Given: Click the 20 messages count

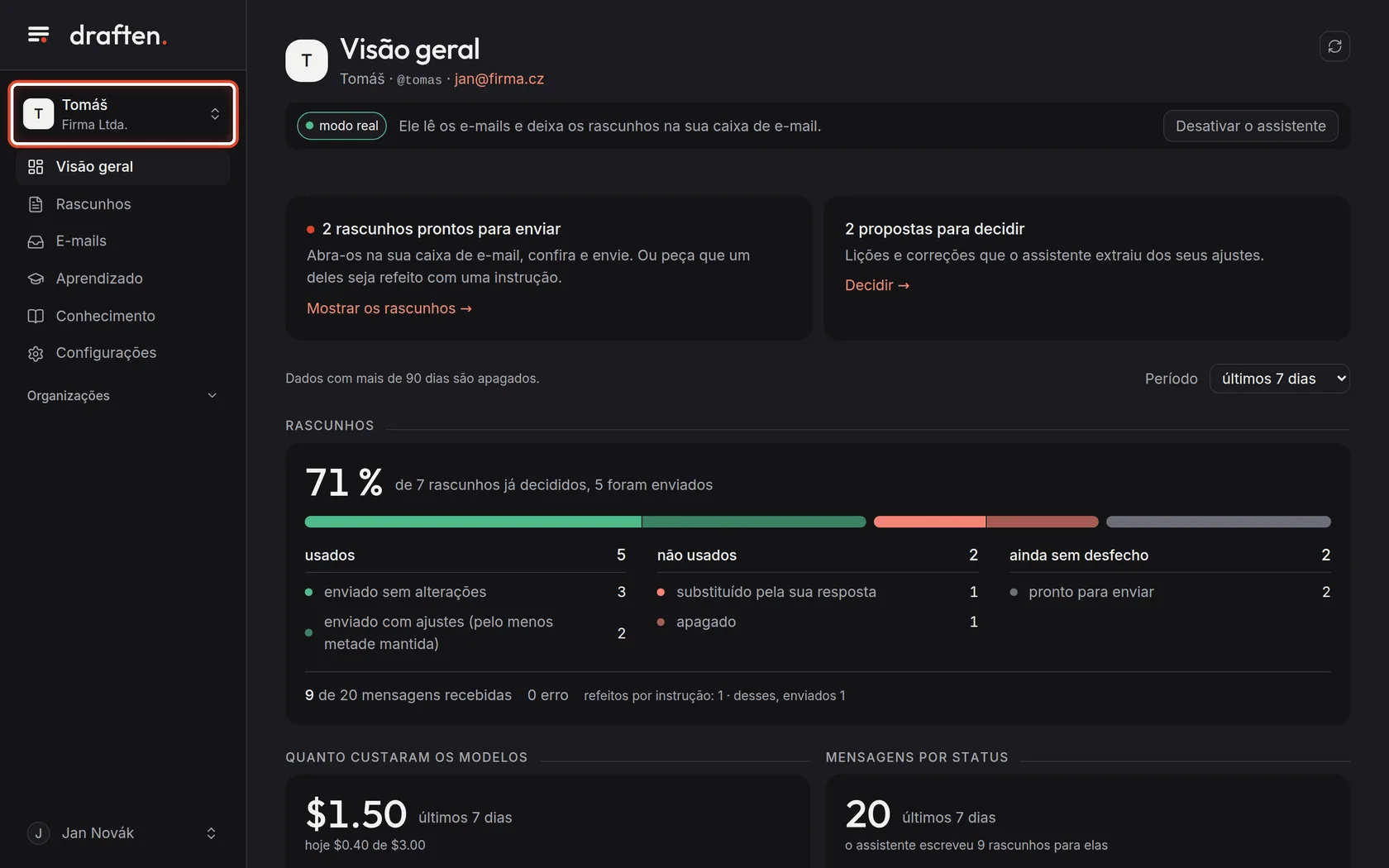Looking at the screenshot, I should coord(868,814).
